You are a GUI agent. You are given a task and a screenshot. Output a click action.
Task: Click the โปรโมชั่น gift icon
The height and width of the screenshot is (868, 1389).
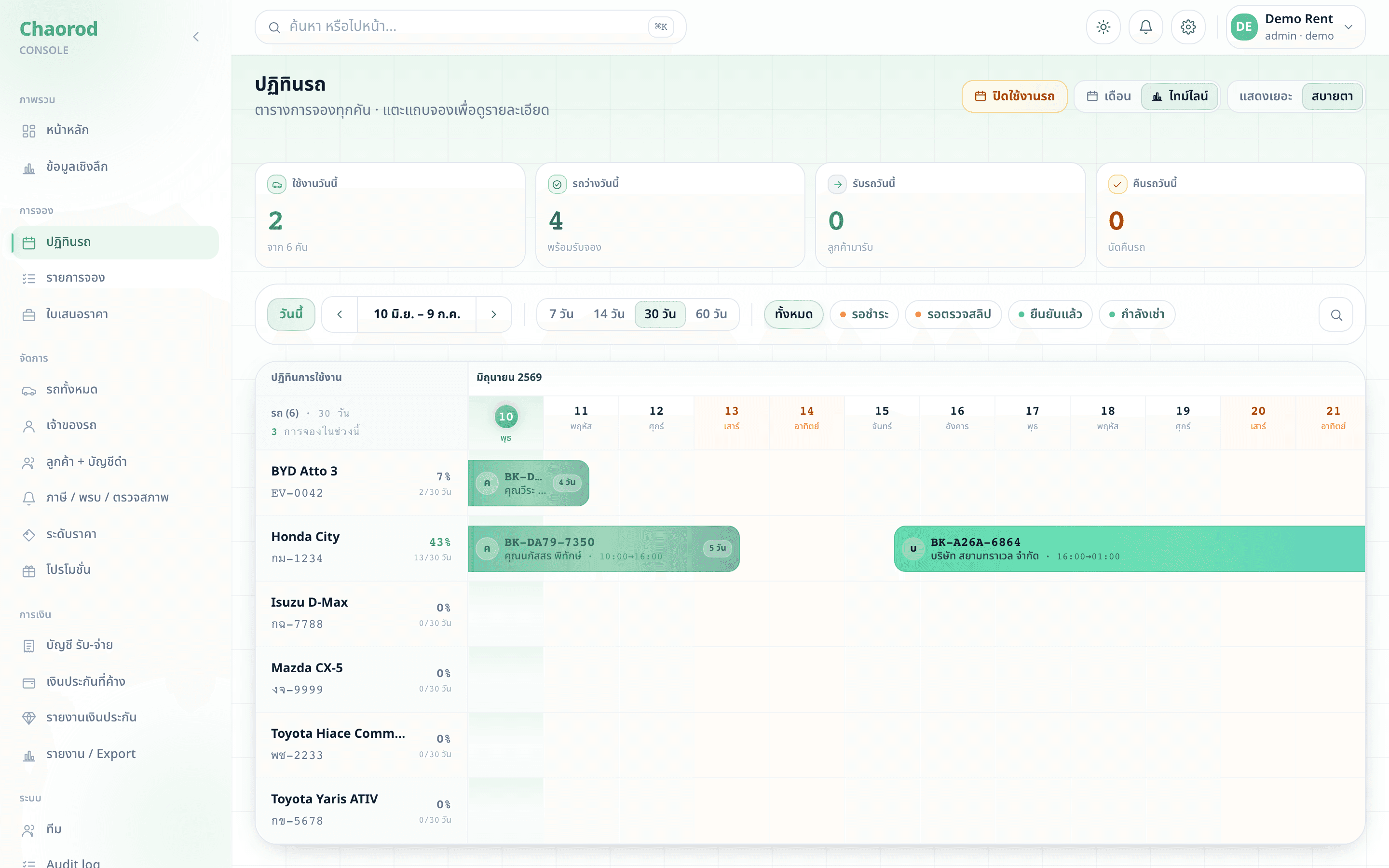29,570
